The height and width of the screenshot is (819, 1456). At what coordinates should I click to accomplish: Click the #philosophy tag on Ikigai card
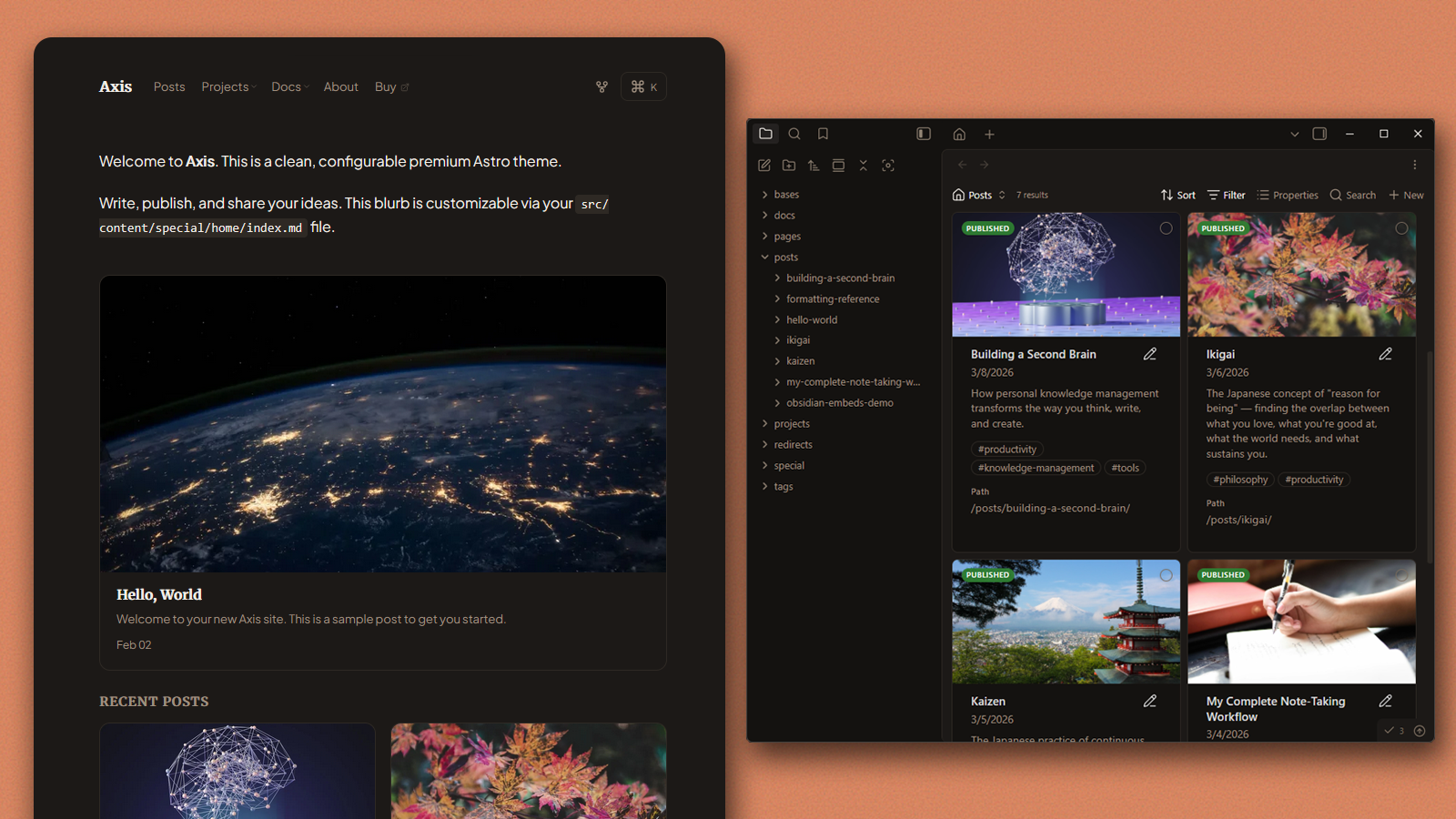click(1240, 480)
